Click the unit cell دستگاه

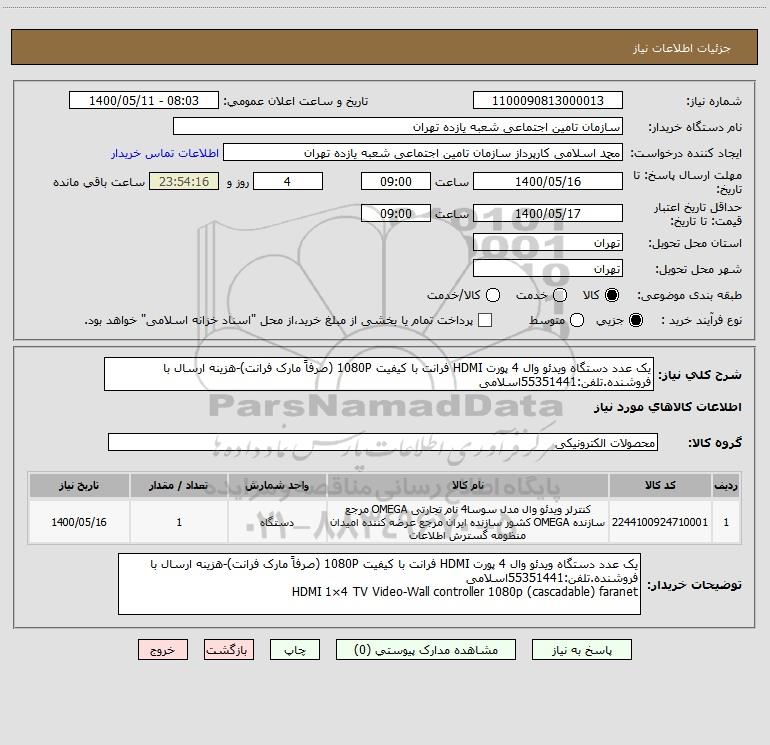point(277,522)
